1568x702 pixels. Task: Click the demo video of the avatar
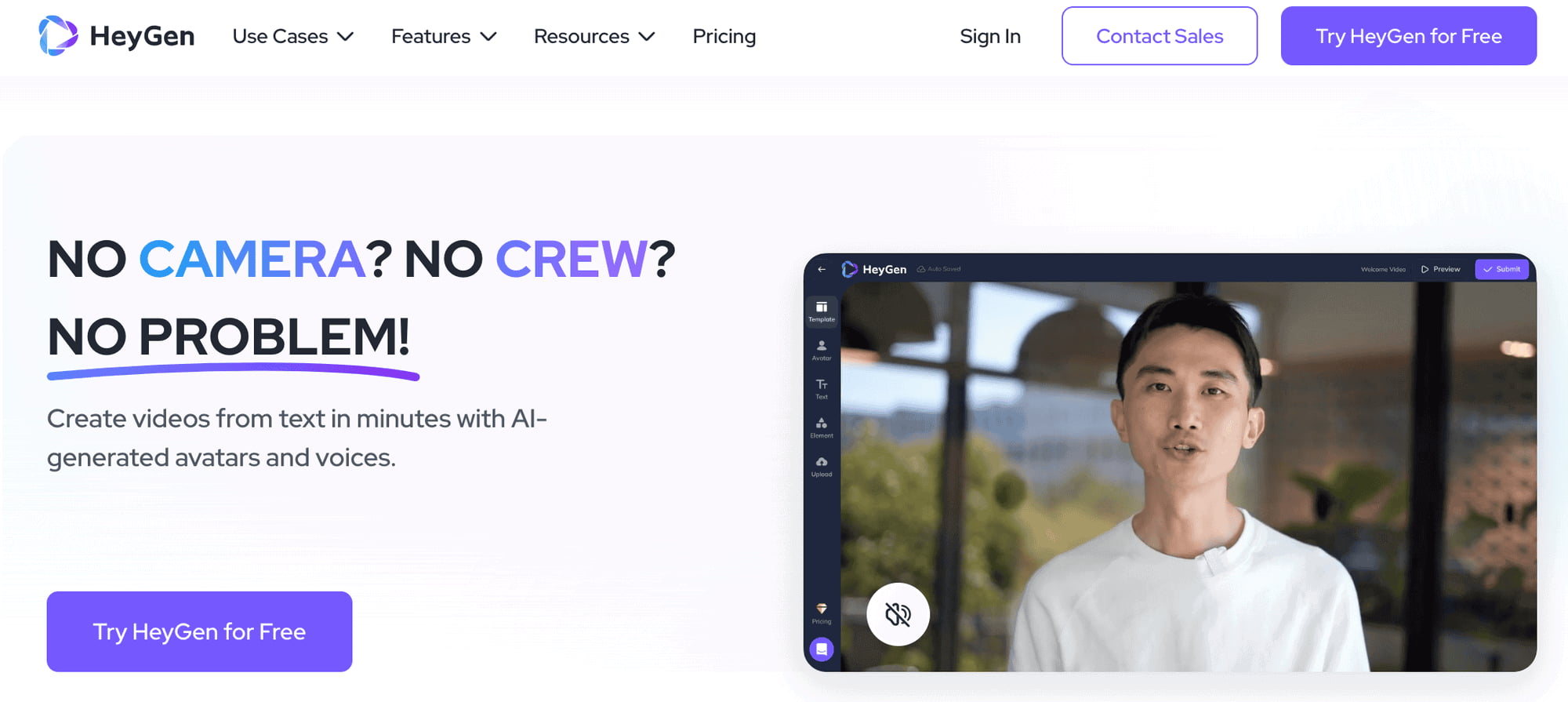tap(1188, 476)
